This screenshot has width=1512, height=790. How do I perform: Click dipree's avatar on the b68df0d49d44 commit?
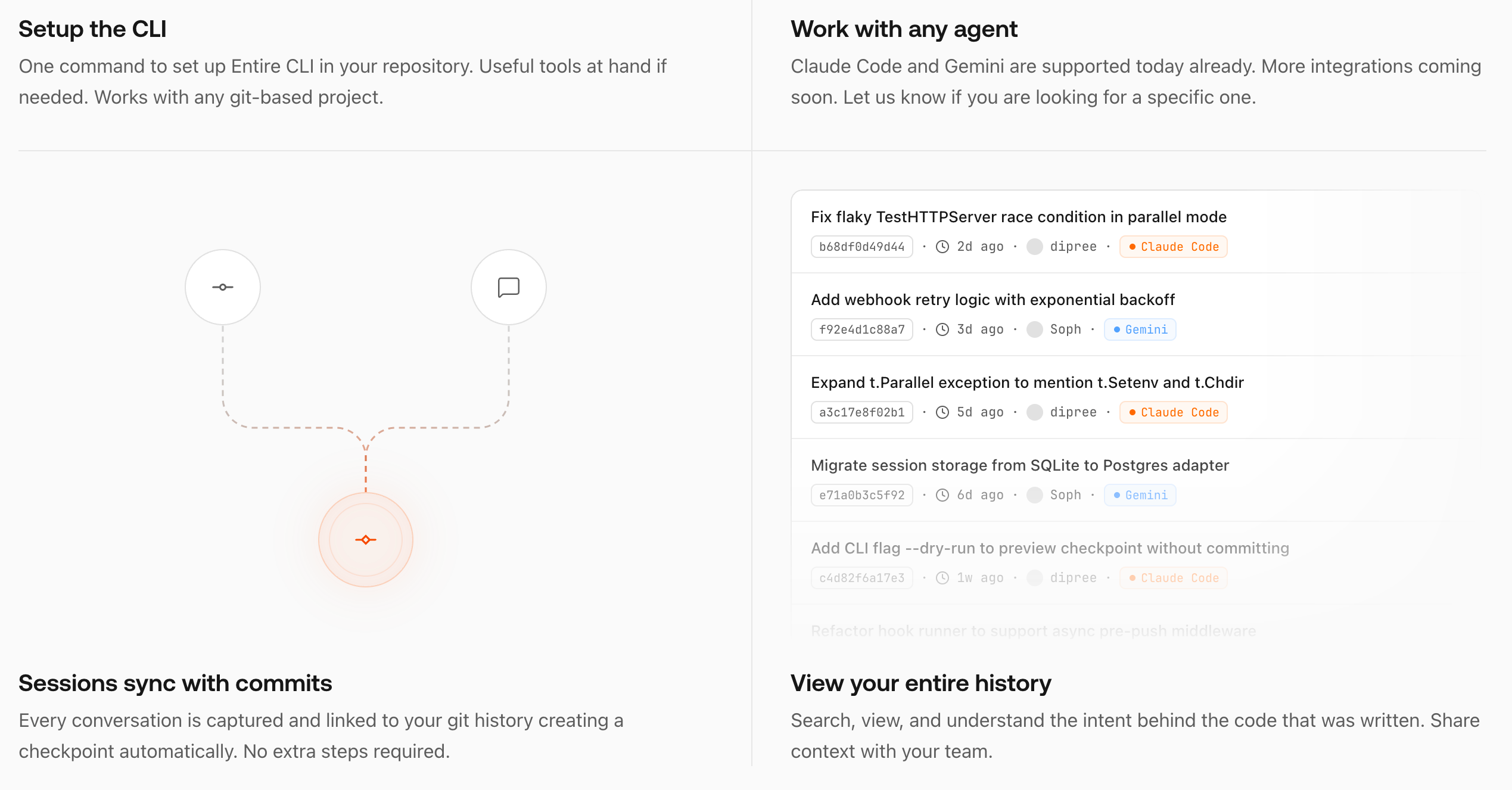(1035, 247)
